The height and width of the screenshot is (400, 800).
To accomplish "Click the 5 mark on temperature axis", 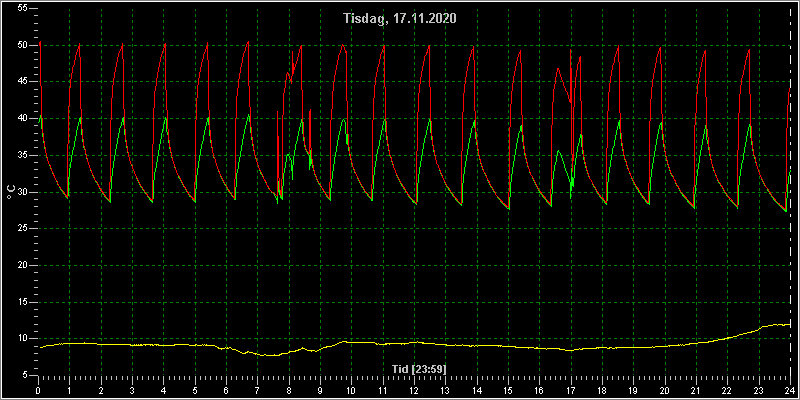I will pos(24,376).
